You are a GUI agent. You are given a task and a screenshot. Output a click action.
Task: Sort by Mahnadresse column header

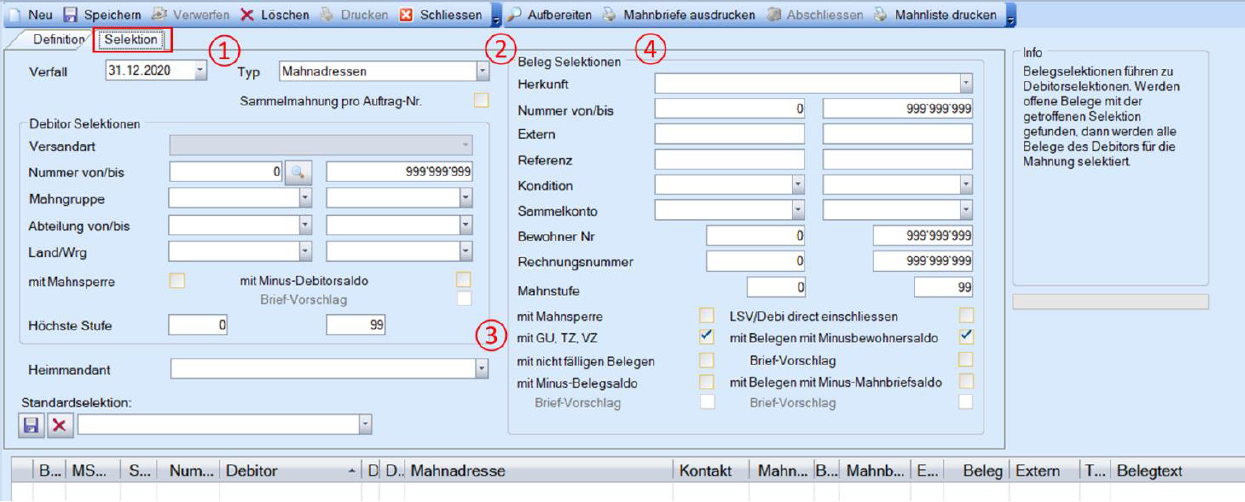click(x=540, y=470)
